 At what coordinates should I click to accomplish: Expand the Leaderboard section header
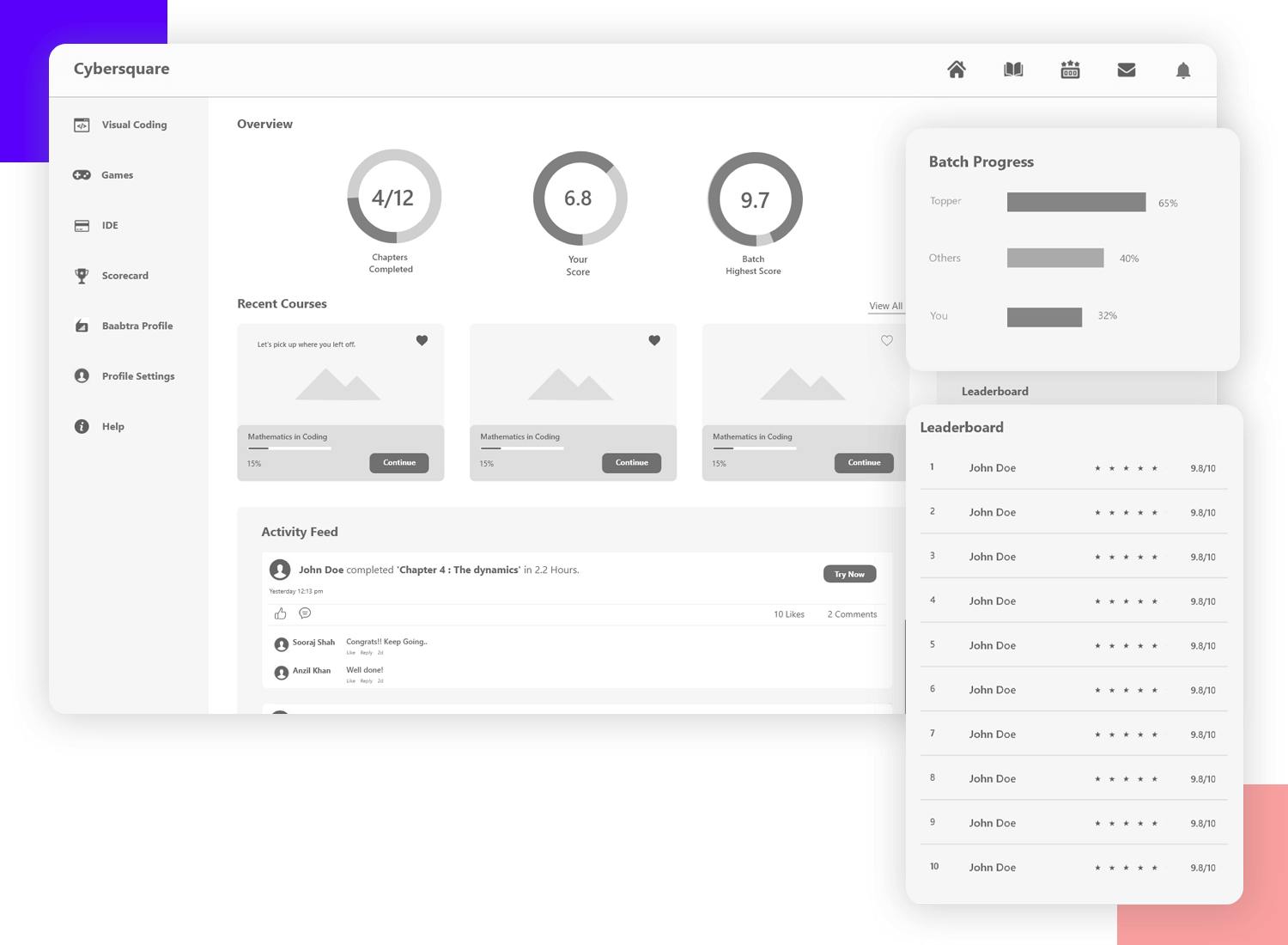[x=994, y=391]
